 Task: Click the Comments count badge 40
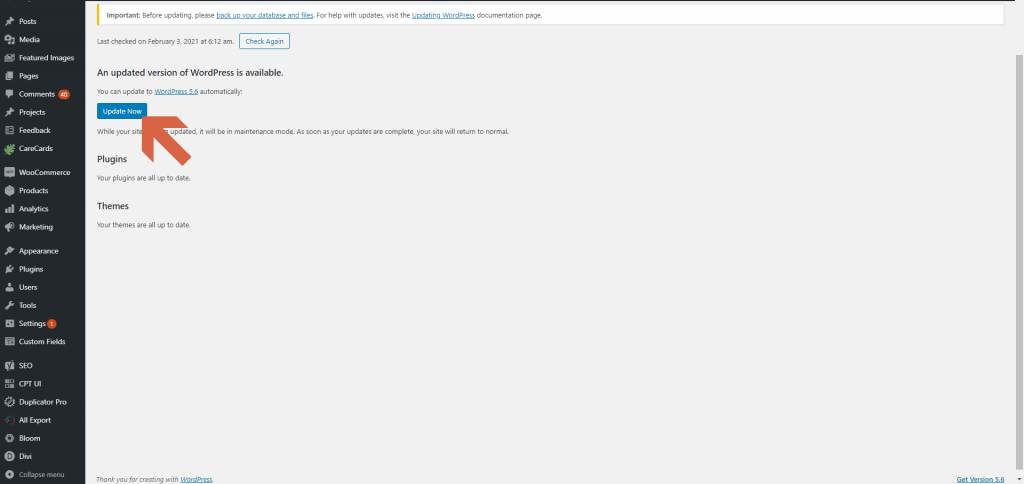63,94
